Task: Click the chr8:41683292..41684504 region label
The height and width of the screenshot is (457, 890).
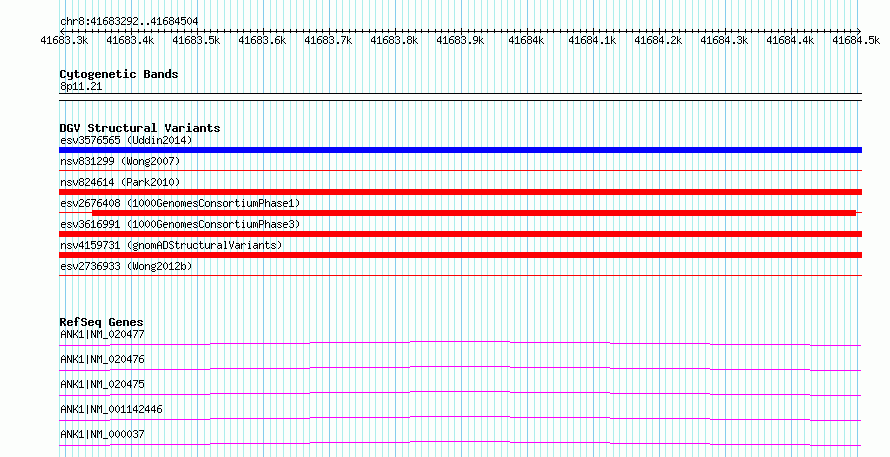Action: [129, 22]
